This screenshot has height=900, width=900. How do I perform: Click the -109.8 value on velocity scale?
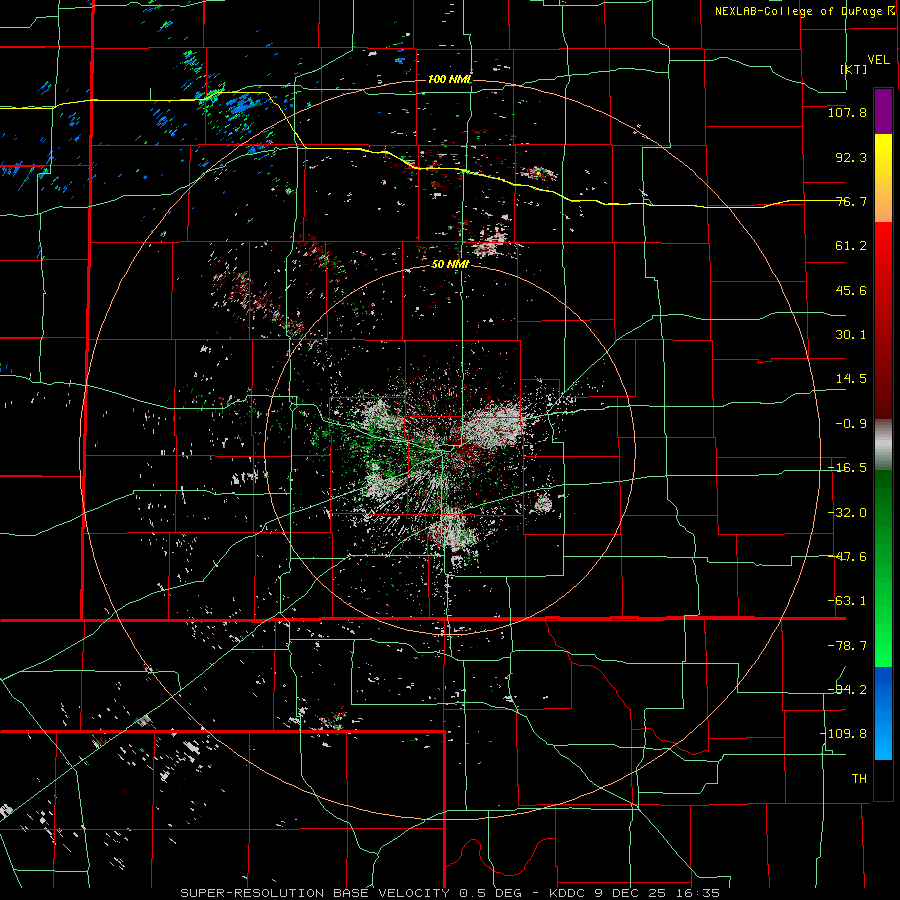point(843,734)
